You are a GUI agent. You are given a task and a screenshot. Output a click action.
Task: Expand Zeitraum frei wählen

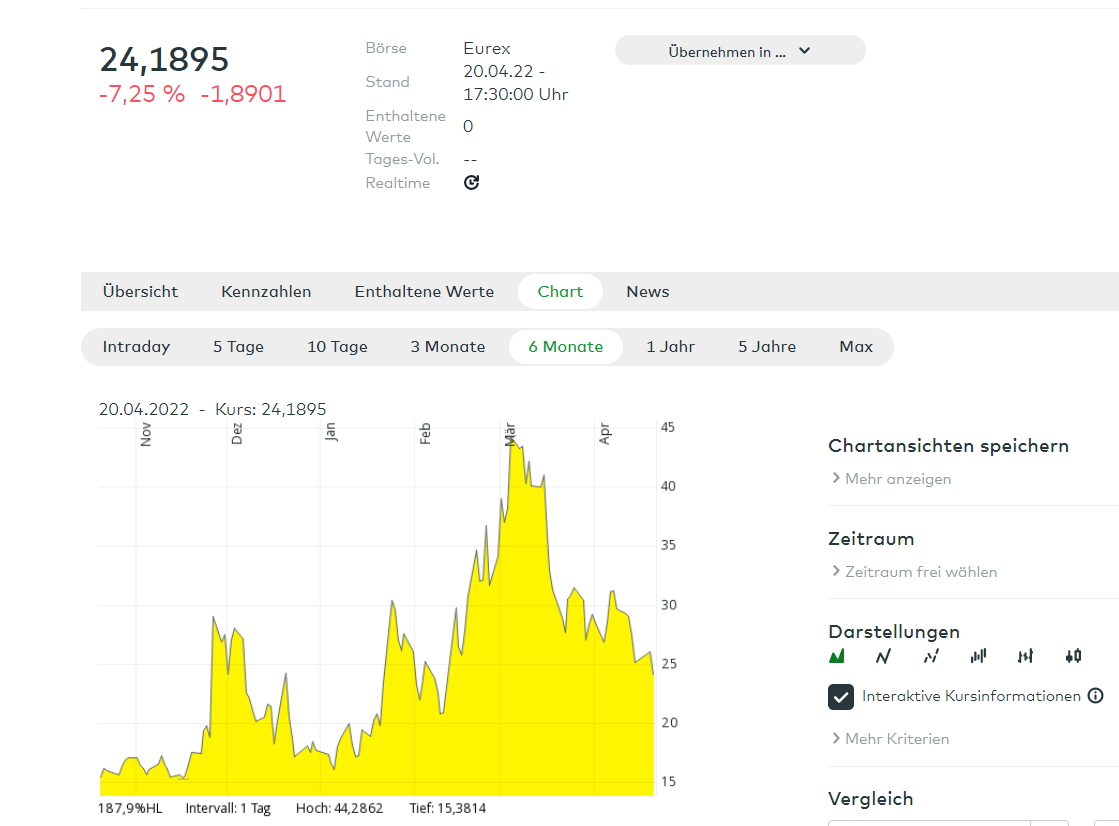pos(920,572)
